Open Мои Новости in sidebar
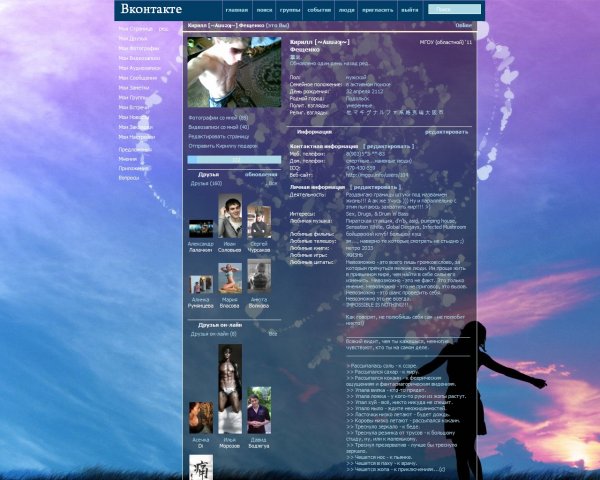Screen dimensions: 600x480 tap(134, 117)
